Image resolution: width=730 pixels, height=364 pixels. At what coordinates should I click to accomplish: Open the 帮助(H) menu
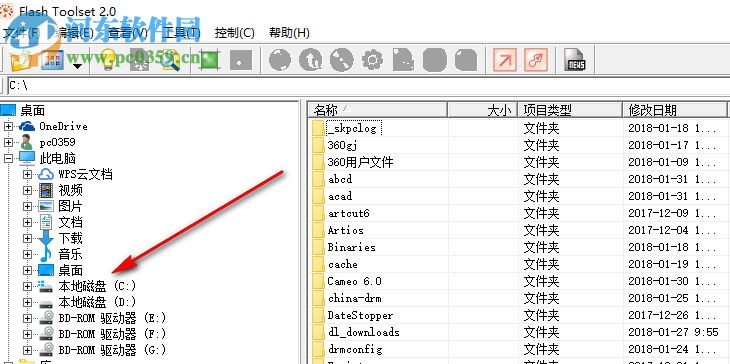point(289,33)
